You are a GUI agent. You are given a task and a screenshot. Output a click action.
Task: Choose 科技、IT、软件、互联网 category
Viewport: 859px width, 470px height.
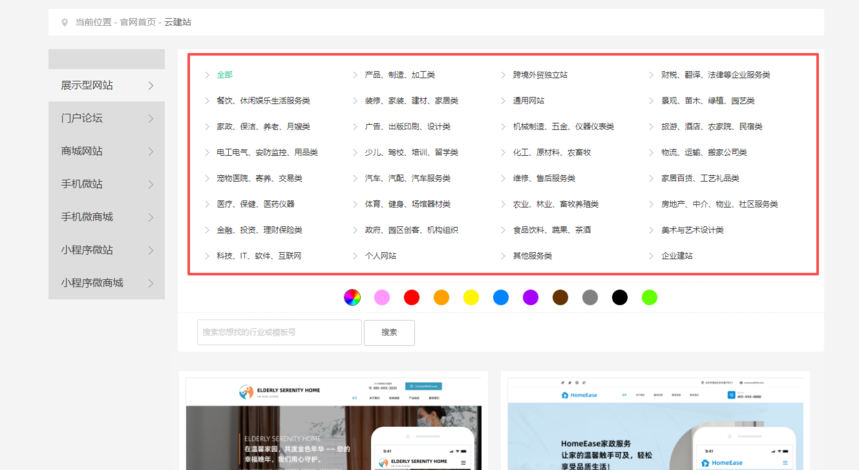[x=259, y=256]
